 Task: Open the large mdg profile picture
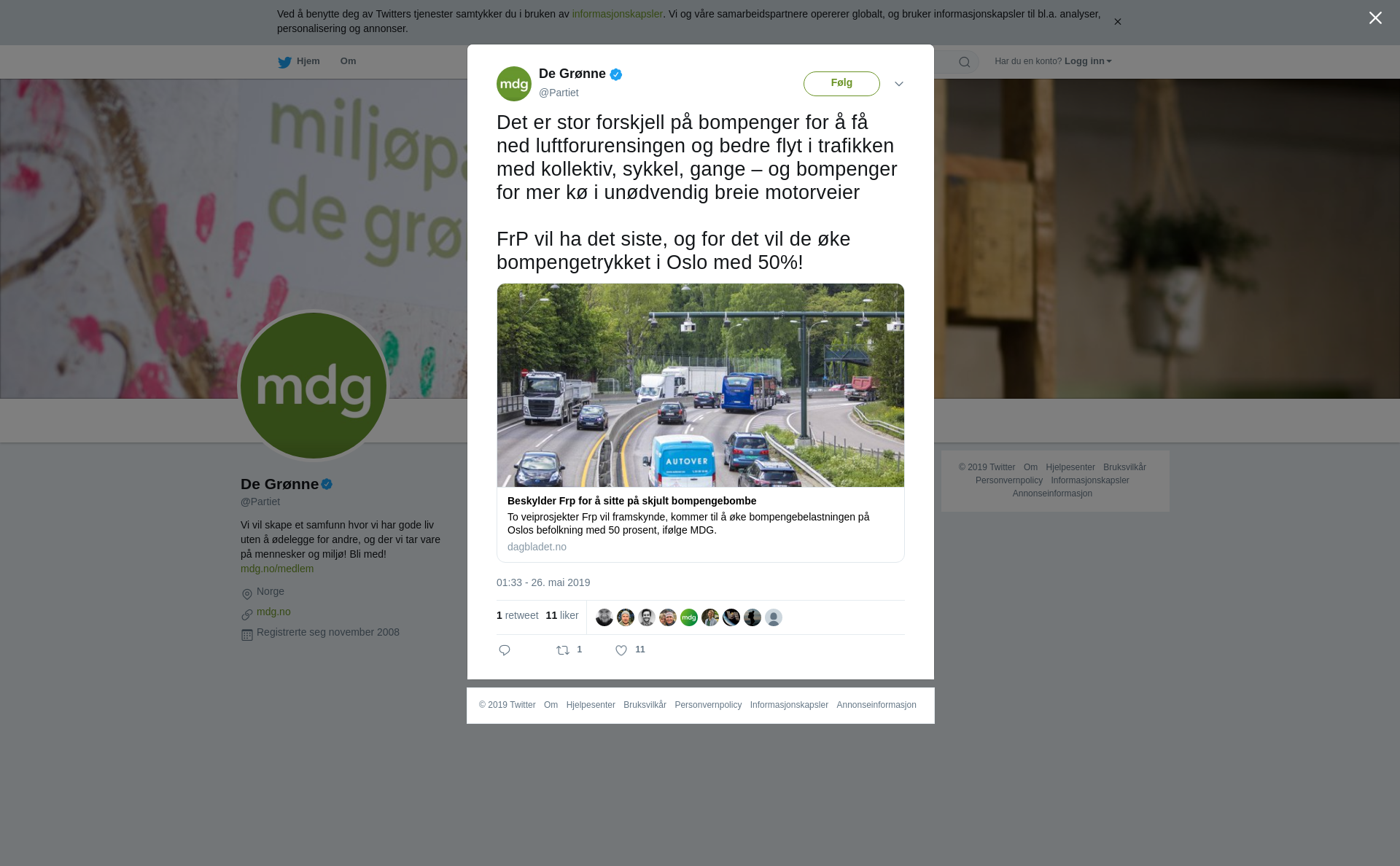pyautogui.click(x=314, y=386)
